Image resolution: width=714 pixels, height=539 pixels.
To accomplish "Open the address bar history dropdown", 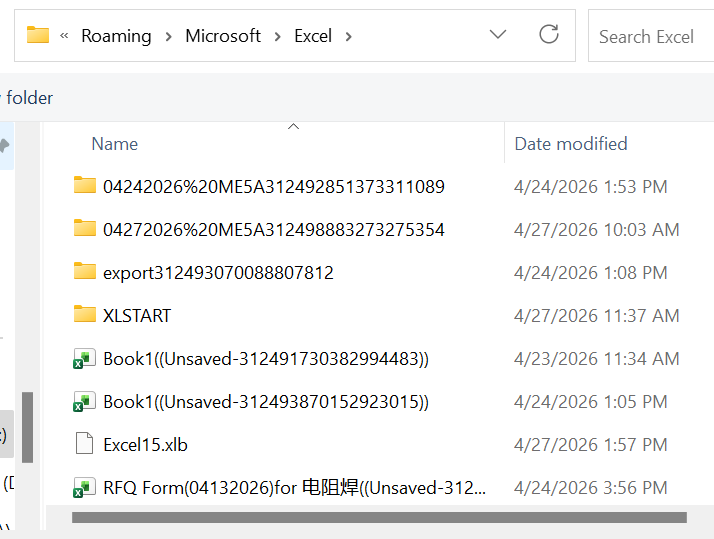I will click(498, 35).
